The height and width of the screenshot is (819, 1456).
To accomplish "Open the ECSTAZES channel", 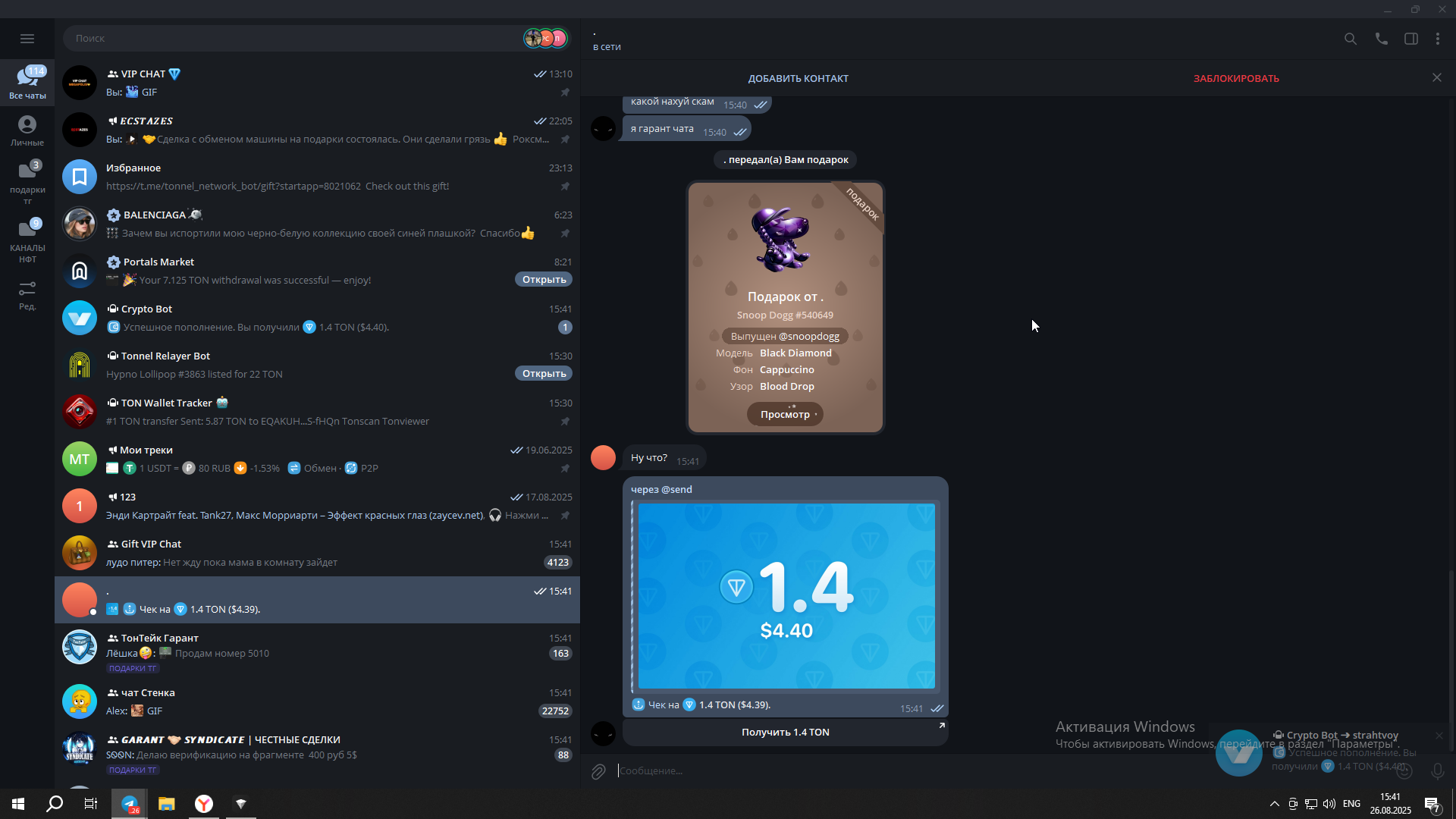I will [x=317, y=130].
